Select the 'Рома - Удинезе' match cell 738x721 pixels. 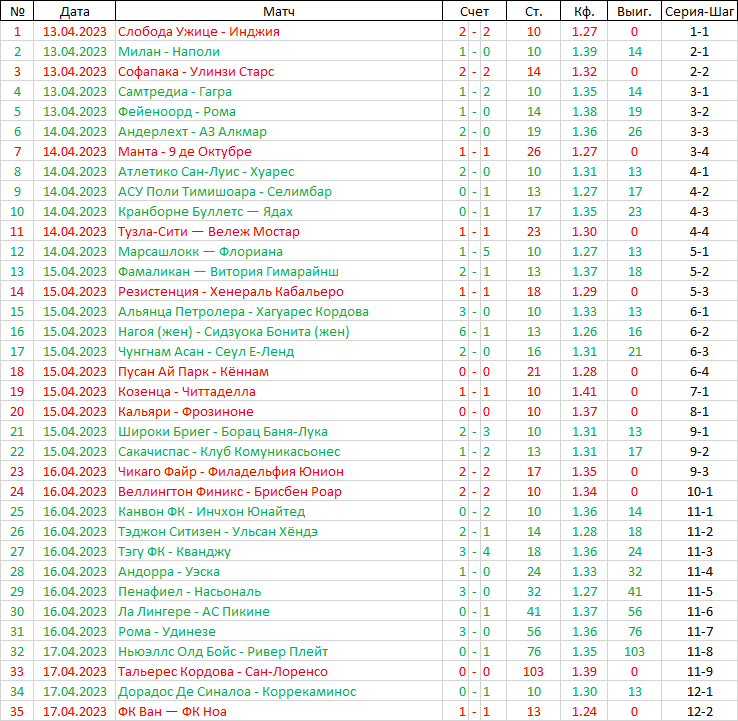click(166, 631)
